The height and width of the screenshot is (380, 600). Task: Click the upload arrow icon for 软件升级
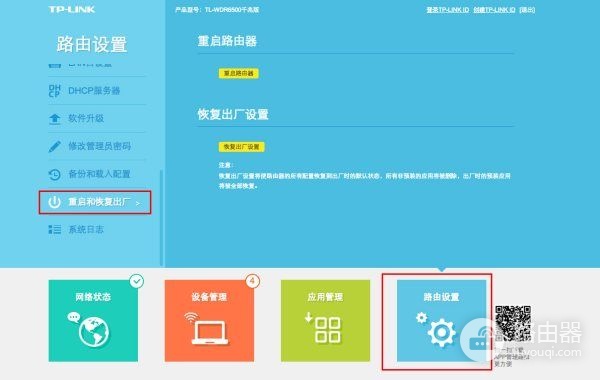[x=55, y=119]
